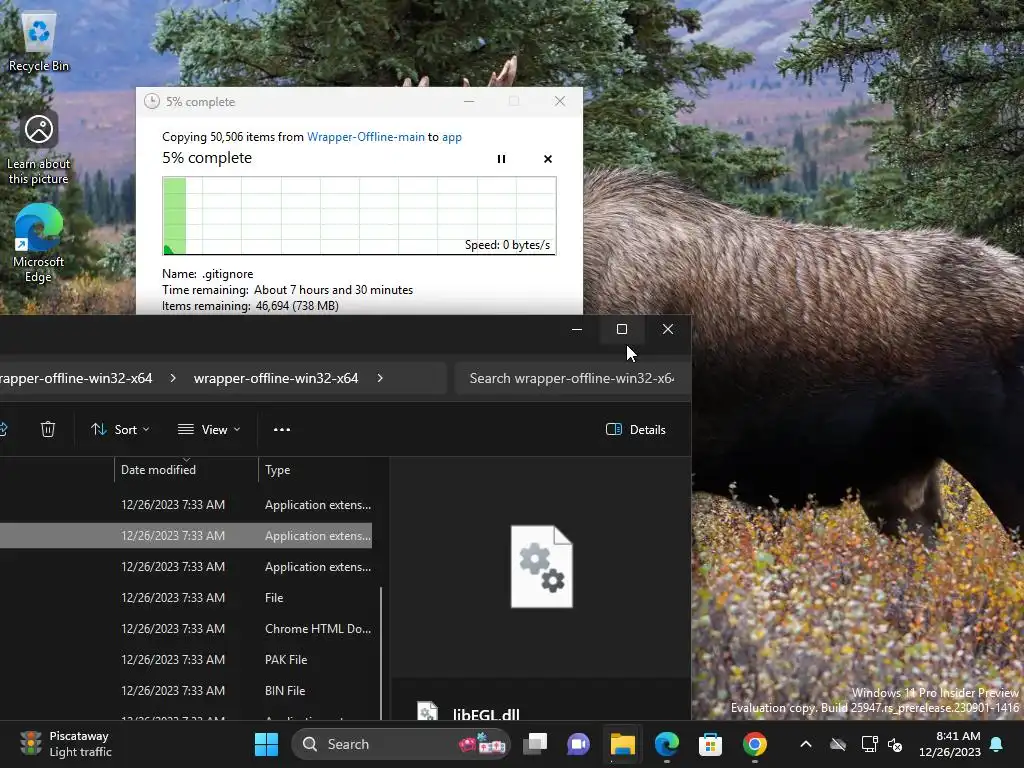Open Google Chrome from the taskbar

754,744
